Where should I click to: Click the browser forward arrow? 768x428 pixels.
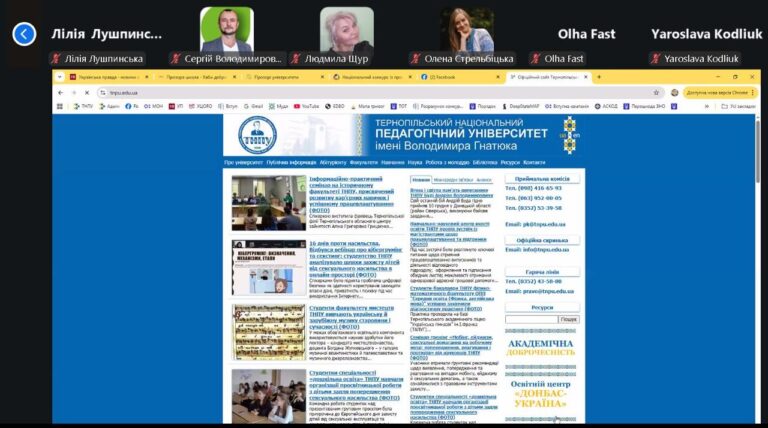(x=74, y=93)
